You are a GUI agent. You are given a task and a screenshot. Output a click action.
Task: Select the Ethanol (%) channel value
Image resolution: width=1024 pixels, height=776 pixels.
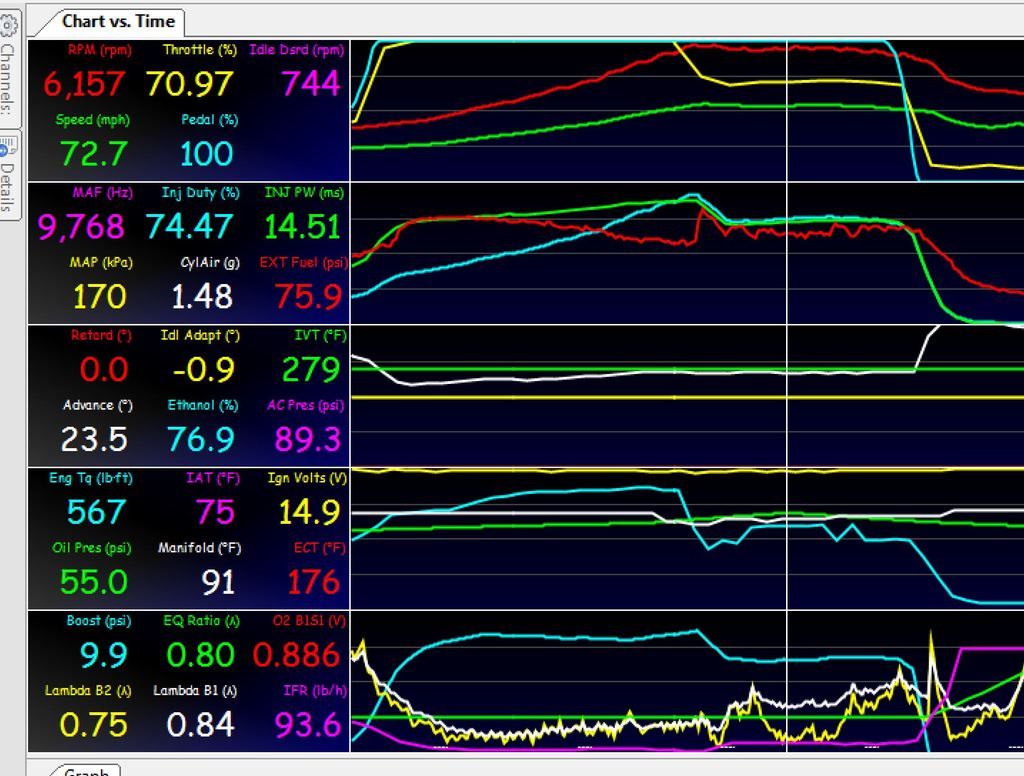[x=201, y=438]
